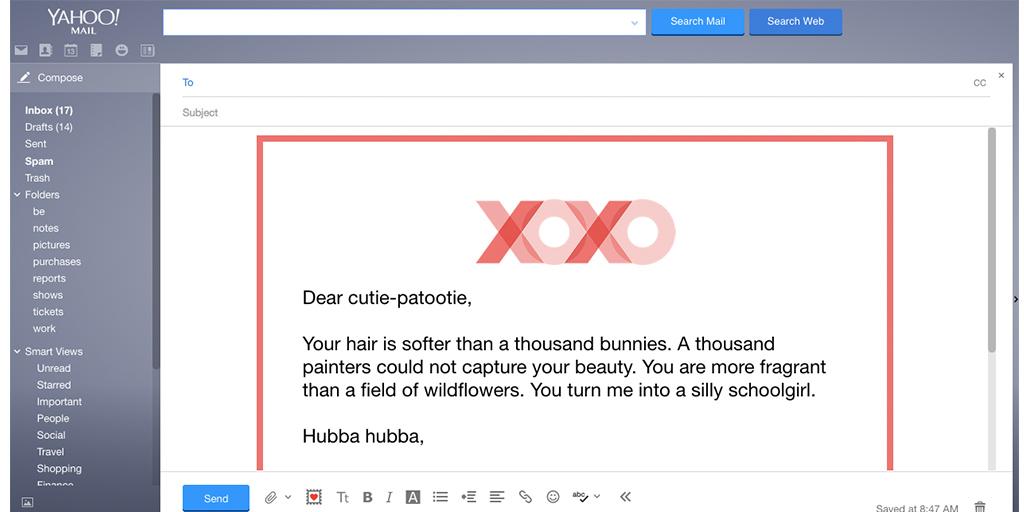
Task: Click the Search Mail button
Action: pyautogui.click(x=697, y=22)
